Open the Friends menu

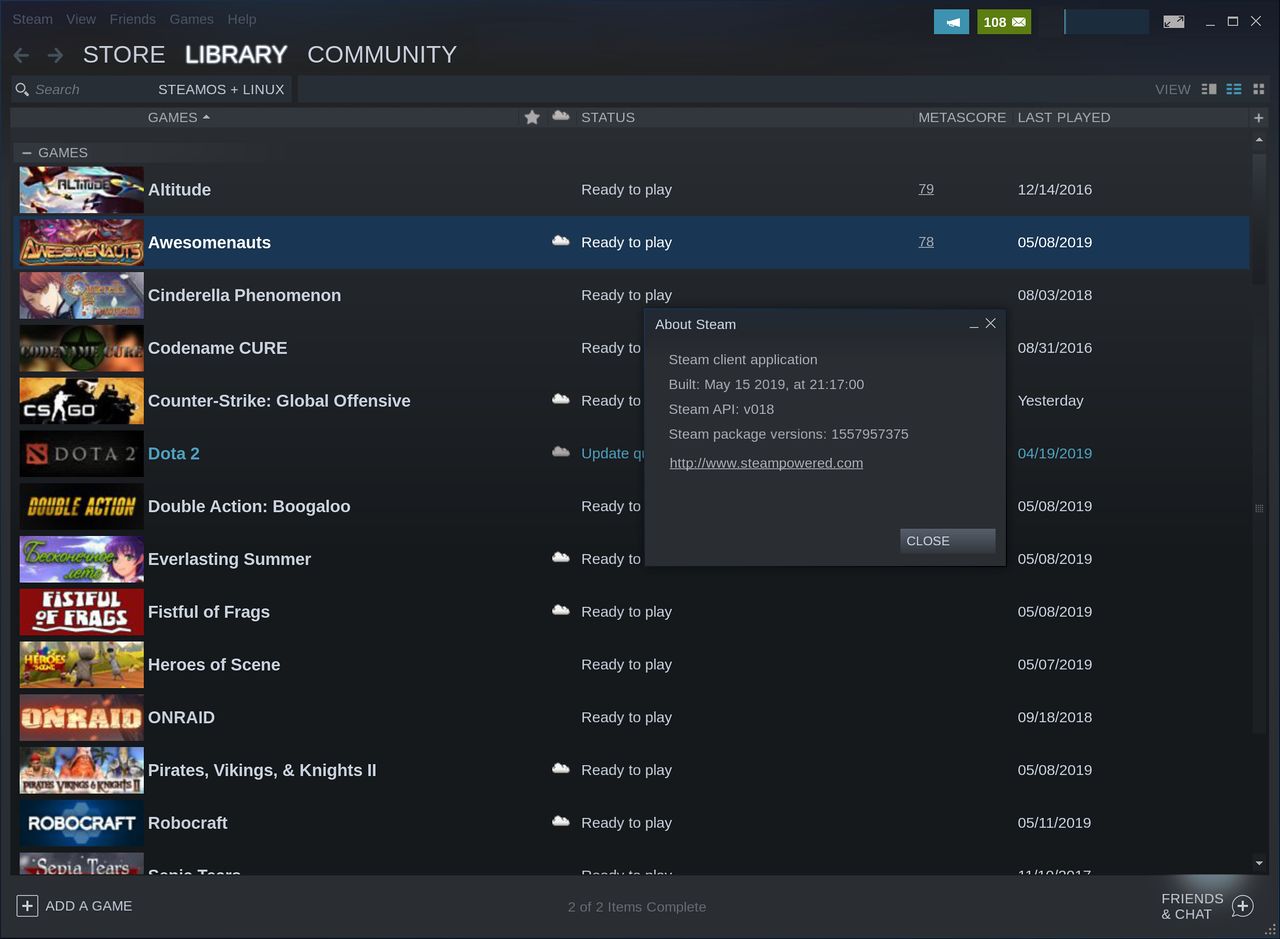tap(132, 19)
